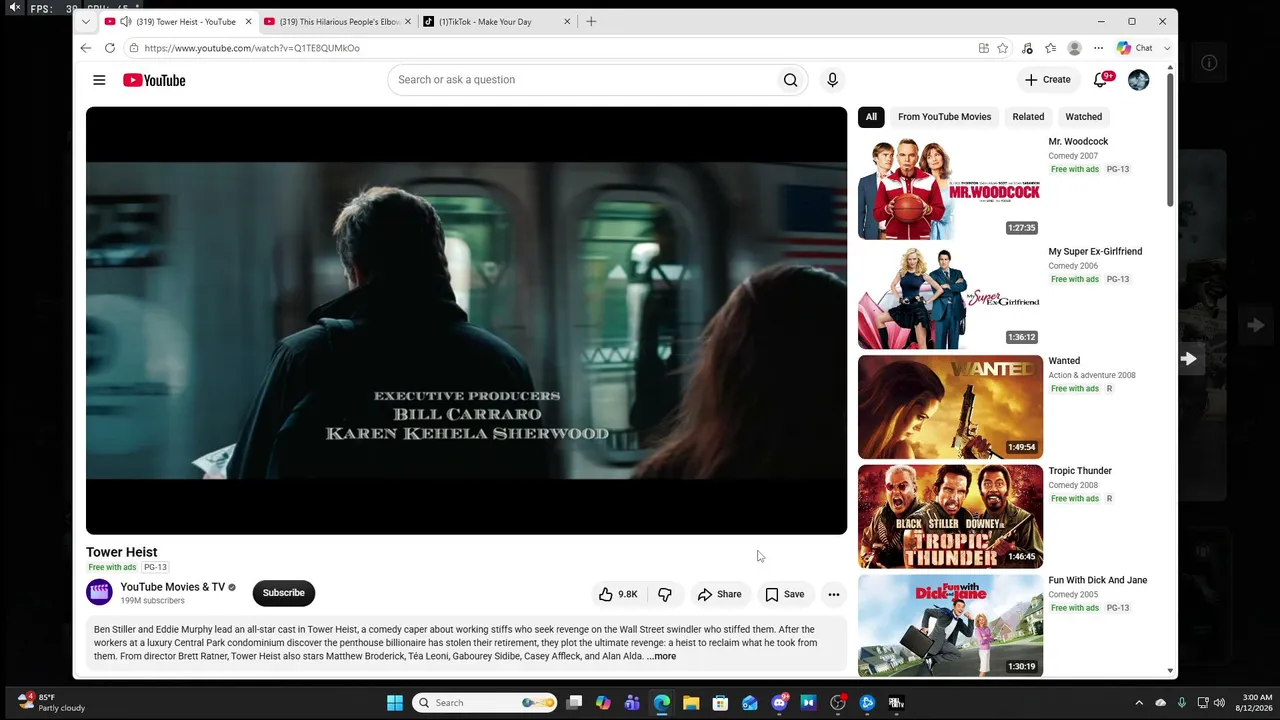Open the YouTube hamburger guide menu
The image size is (1280, 720).
pyautogui.click(x=99, y=80)
